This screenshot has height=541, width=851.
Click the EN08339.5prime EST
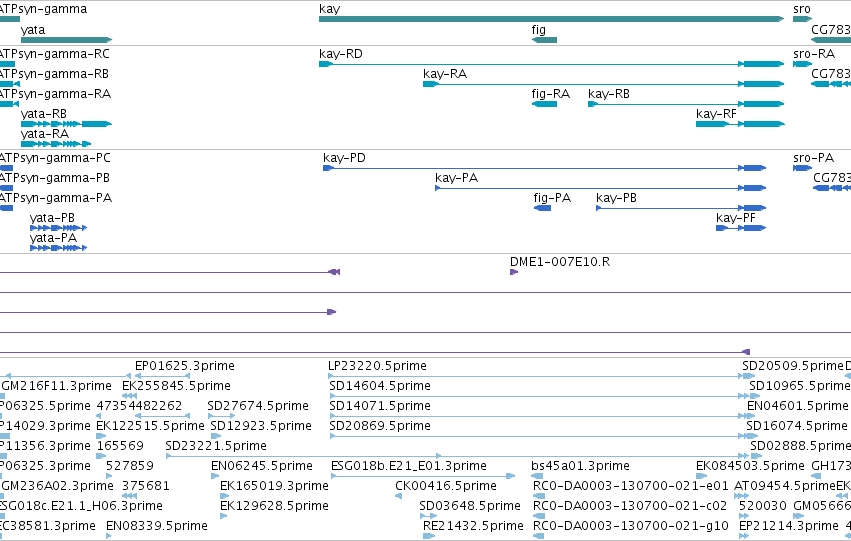[x=109, y=536]
